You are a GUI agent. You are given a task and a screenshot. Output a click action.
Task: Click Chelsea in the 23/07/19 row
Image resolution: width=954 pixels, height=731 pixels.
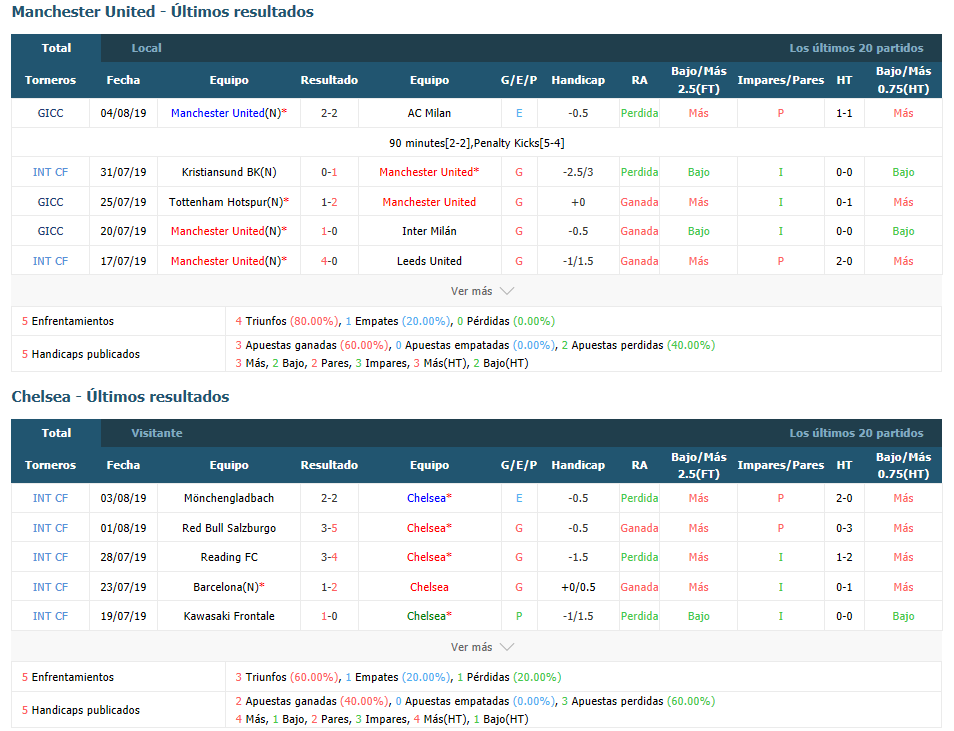coord(429,587)
